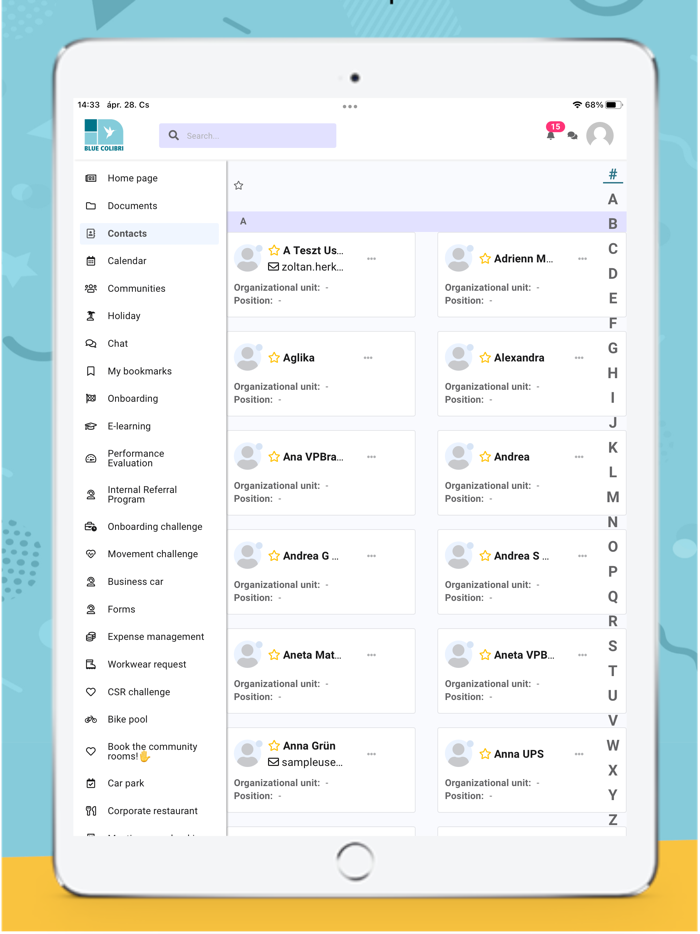Screen dimensions: 700x934
Task: Click the CSR challenge heart icon
Action: click(x=91, y=692)
